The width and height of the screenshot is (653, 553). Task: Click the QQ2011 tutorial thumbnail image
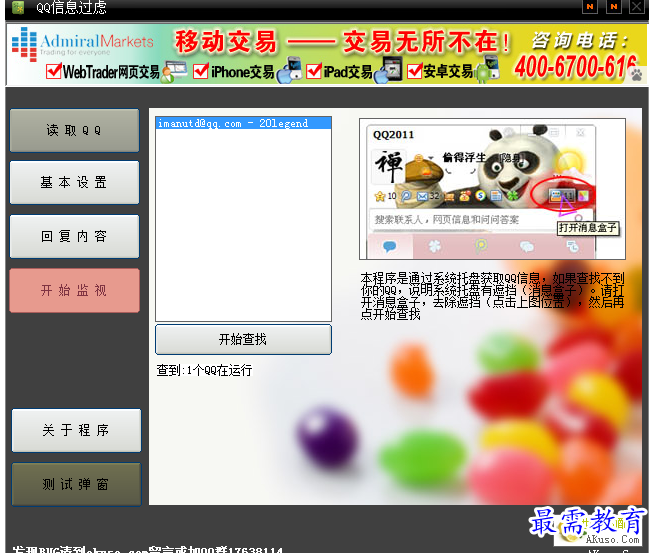[x=492, y=189]
